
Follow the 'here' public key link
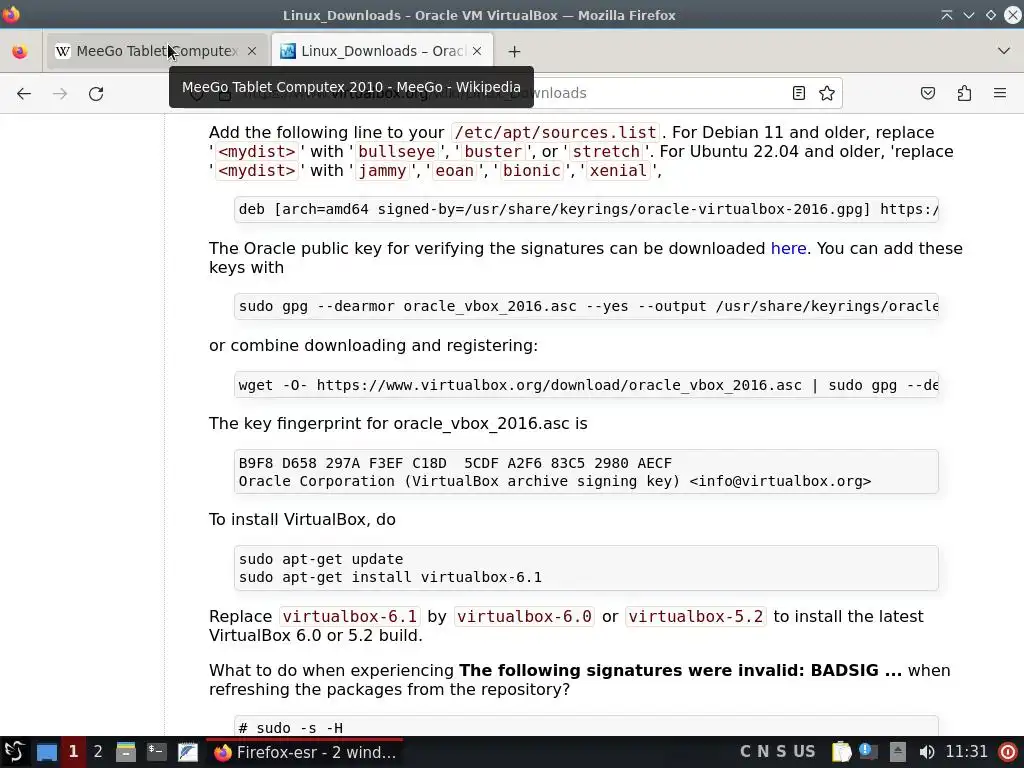tap(788, 248)
